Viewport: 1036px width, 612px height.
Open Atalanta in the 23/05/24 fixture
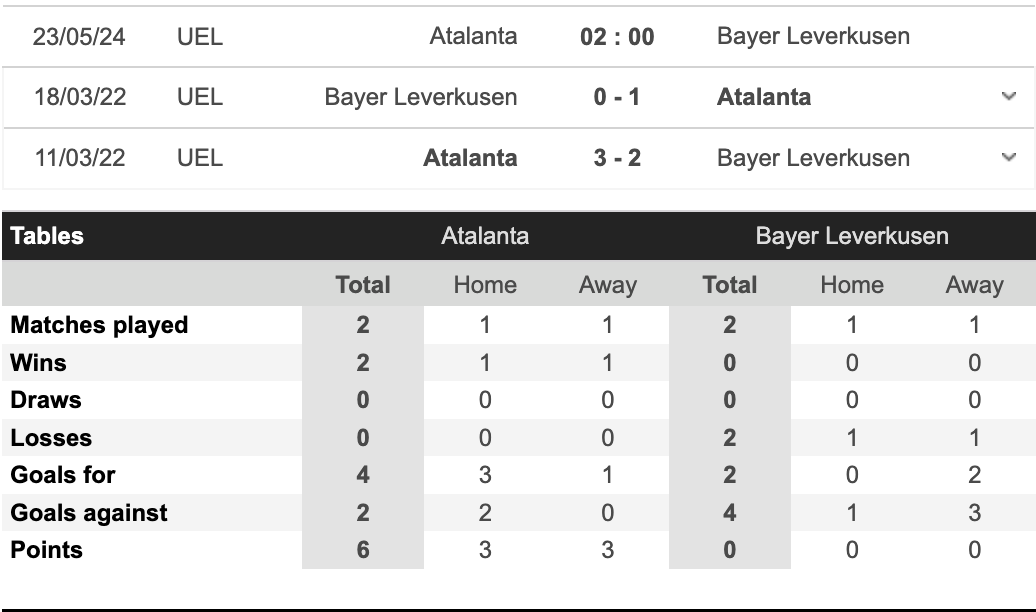473,36
